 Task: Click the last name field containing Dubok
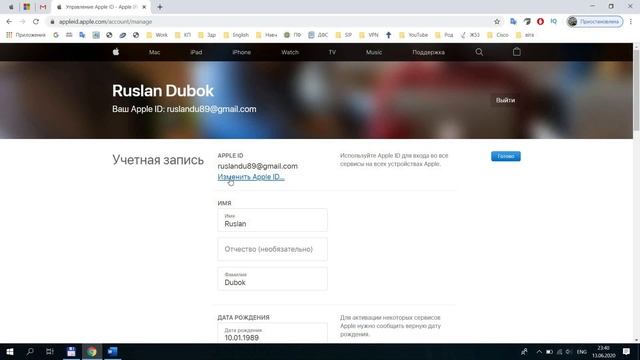[x=272, y=279]
